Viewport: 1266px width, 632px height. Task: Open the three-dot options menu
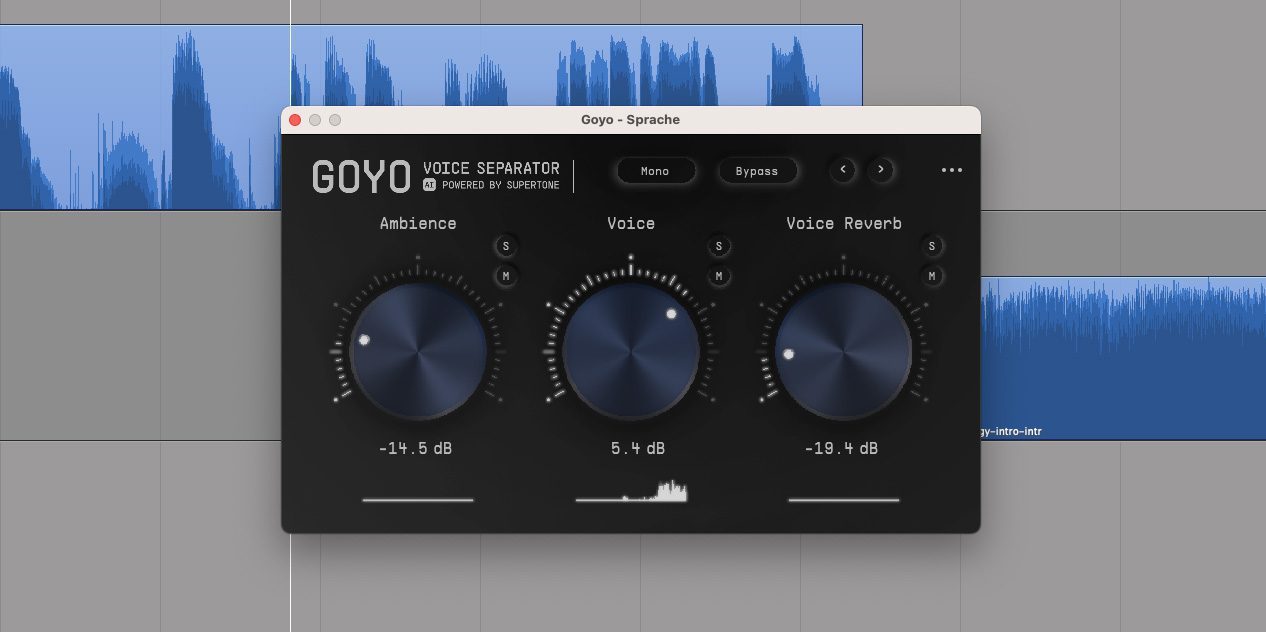(952, 170)
